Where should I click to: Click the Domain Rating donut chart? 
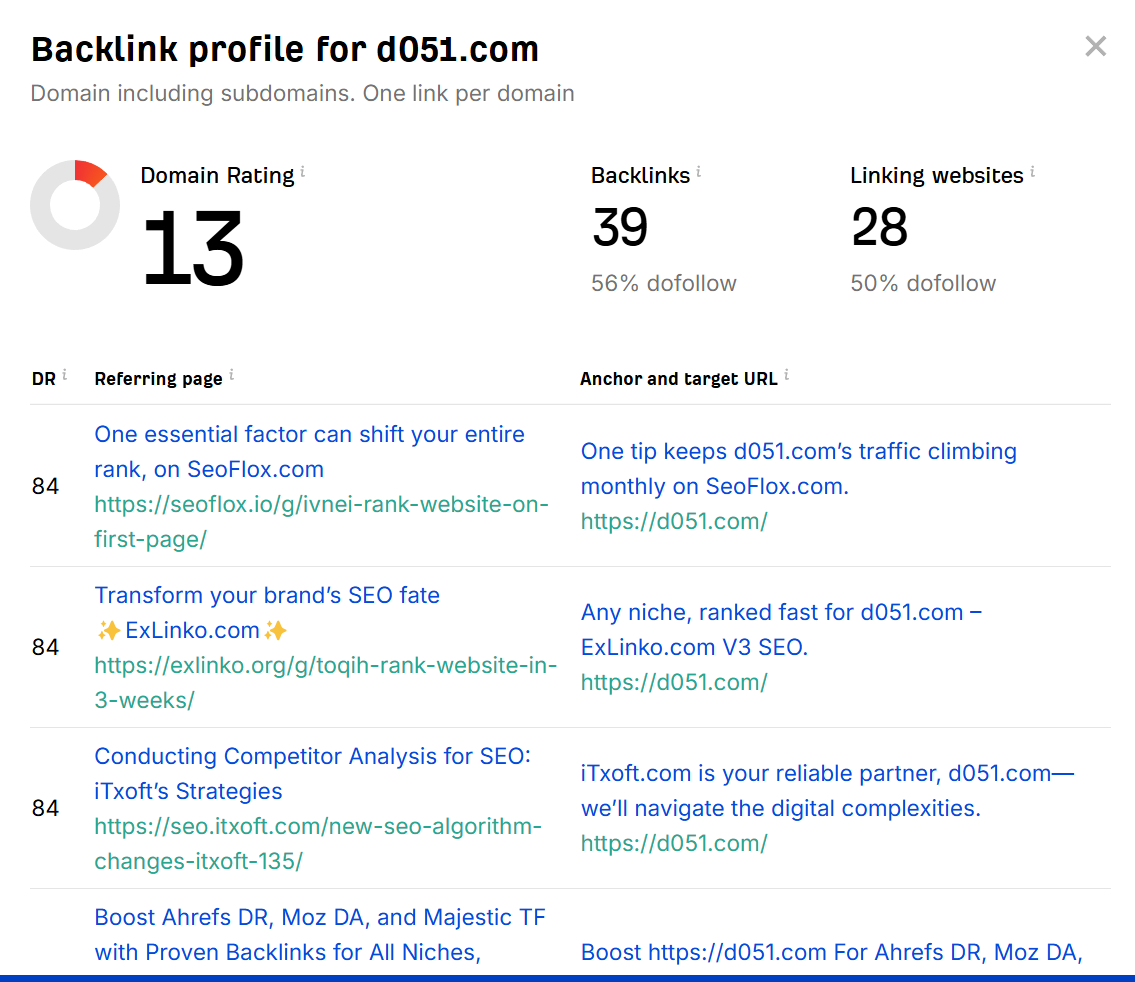pos(75,205)
